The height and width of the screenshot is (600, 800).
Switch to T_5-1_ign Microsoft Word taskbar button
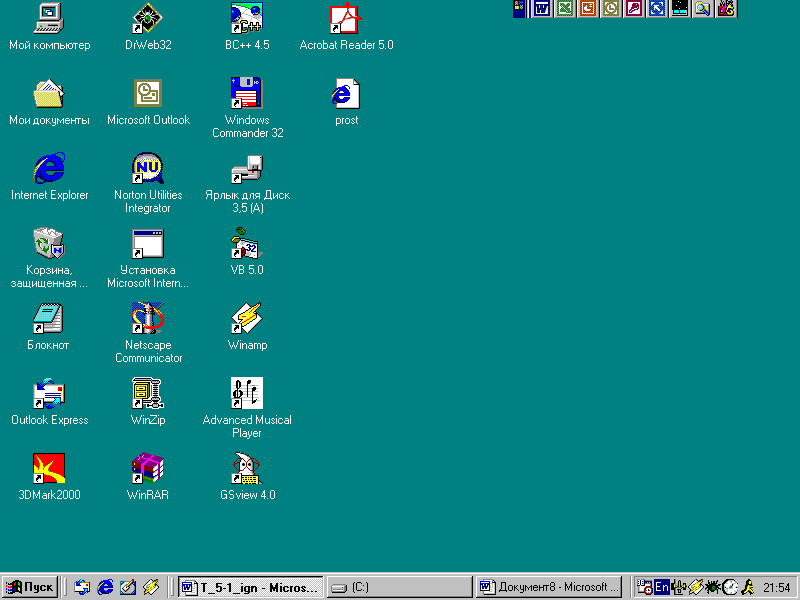point(251,587)
